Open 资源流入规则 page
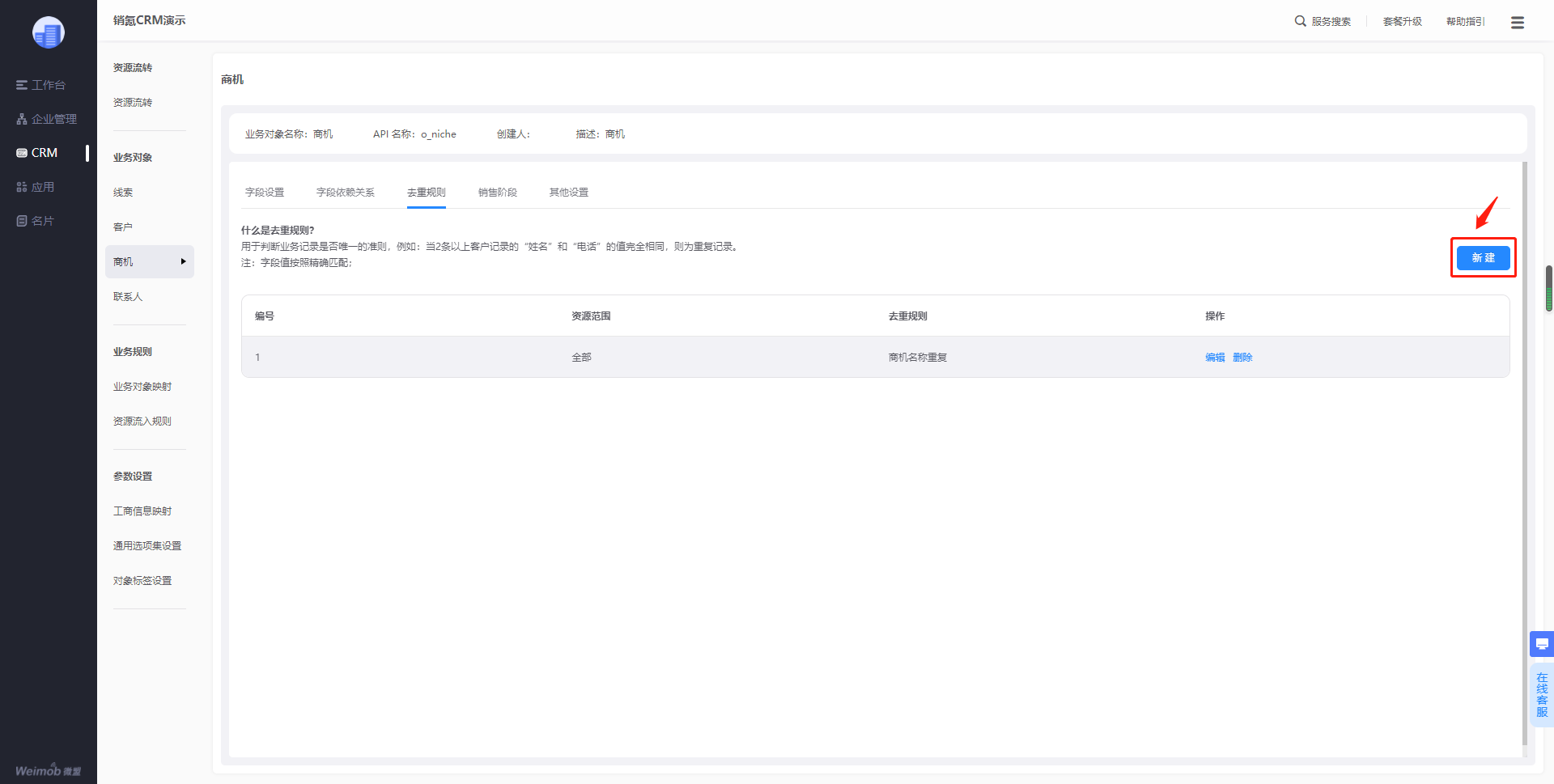The width and height of the screenshot is (1554, 784). click(x=142, y=422)
